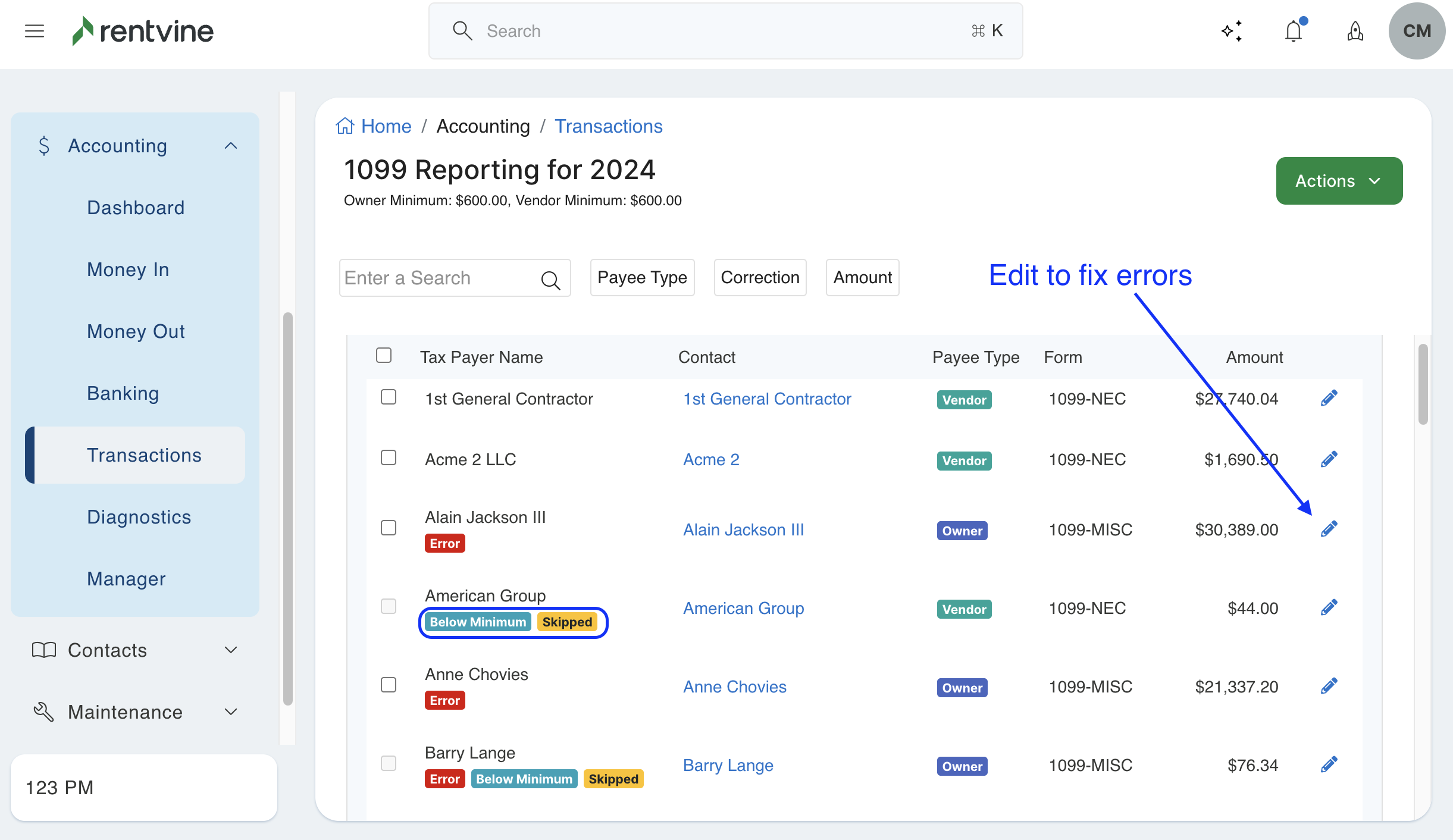Edit the Anne Chovies row with pencil
Viewport: 1453px width, 840px height.
click(1329, 686)
